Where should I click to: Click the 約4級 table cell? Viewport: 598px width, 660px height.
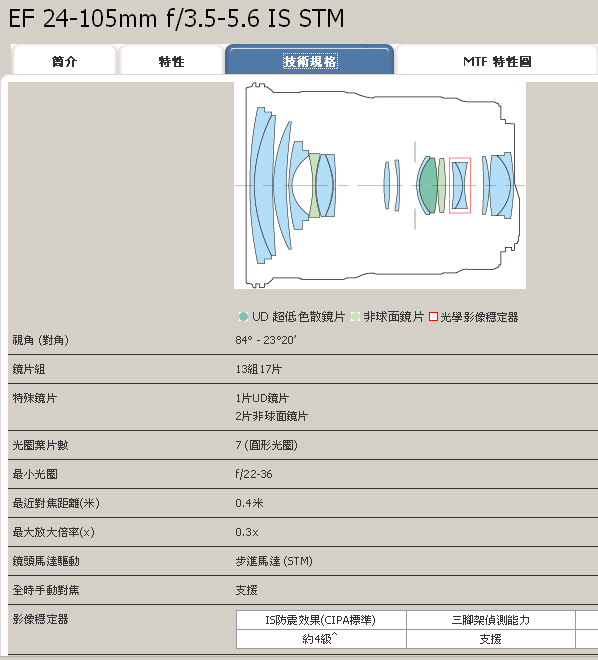pyautogui.click(x=321, y=639)
